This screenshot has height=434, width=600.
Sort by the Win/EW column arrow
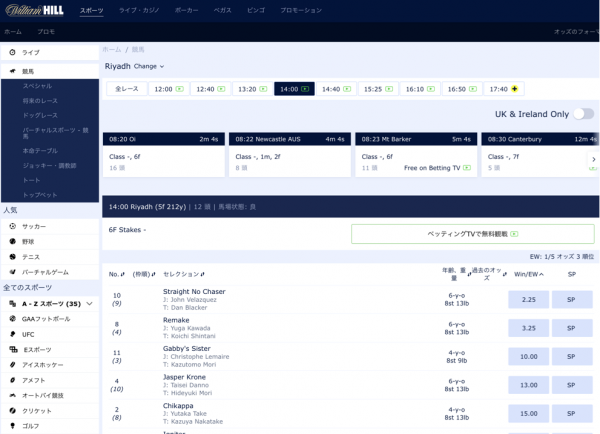[541, 274]
